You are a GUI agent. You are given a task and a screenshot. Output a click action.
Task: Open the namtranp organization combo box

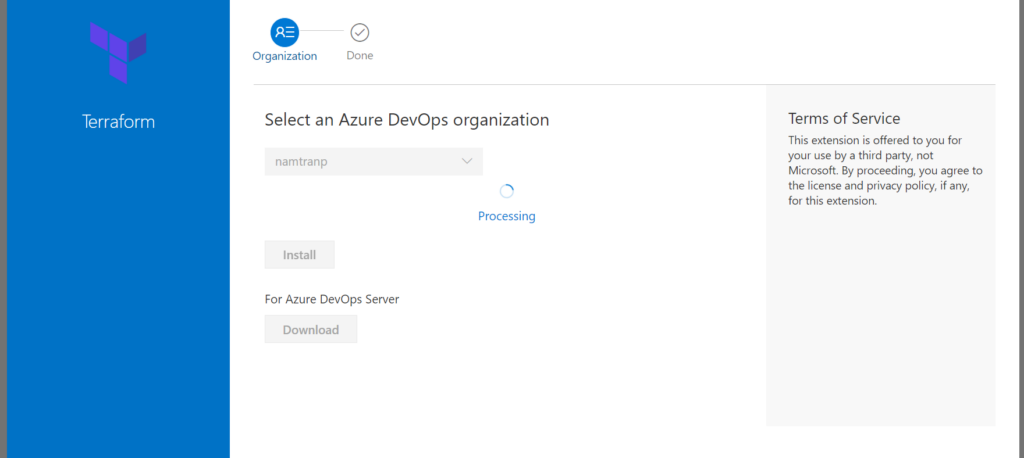pyautogui.click(x=360, y=161)
